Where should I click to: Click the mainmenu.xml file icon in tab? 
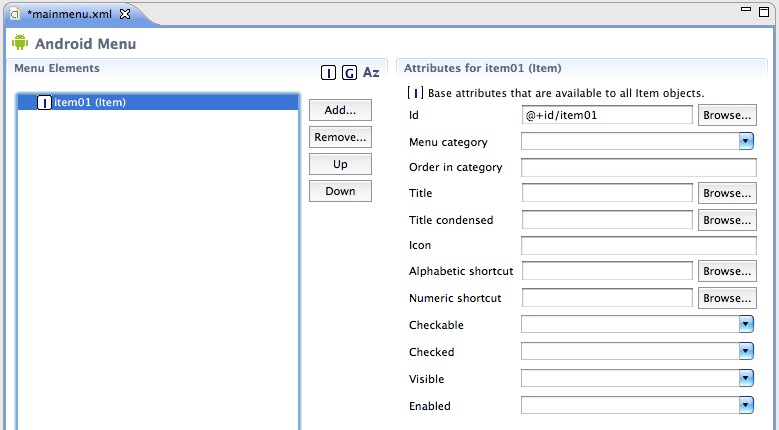(15, 14)
